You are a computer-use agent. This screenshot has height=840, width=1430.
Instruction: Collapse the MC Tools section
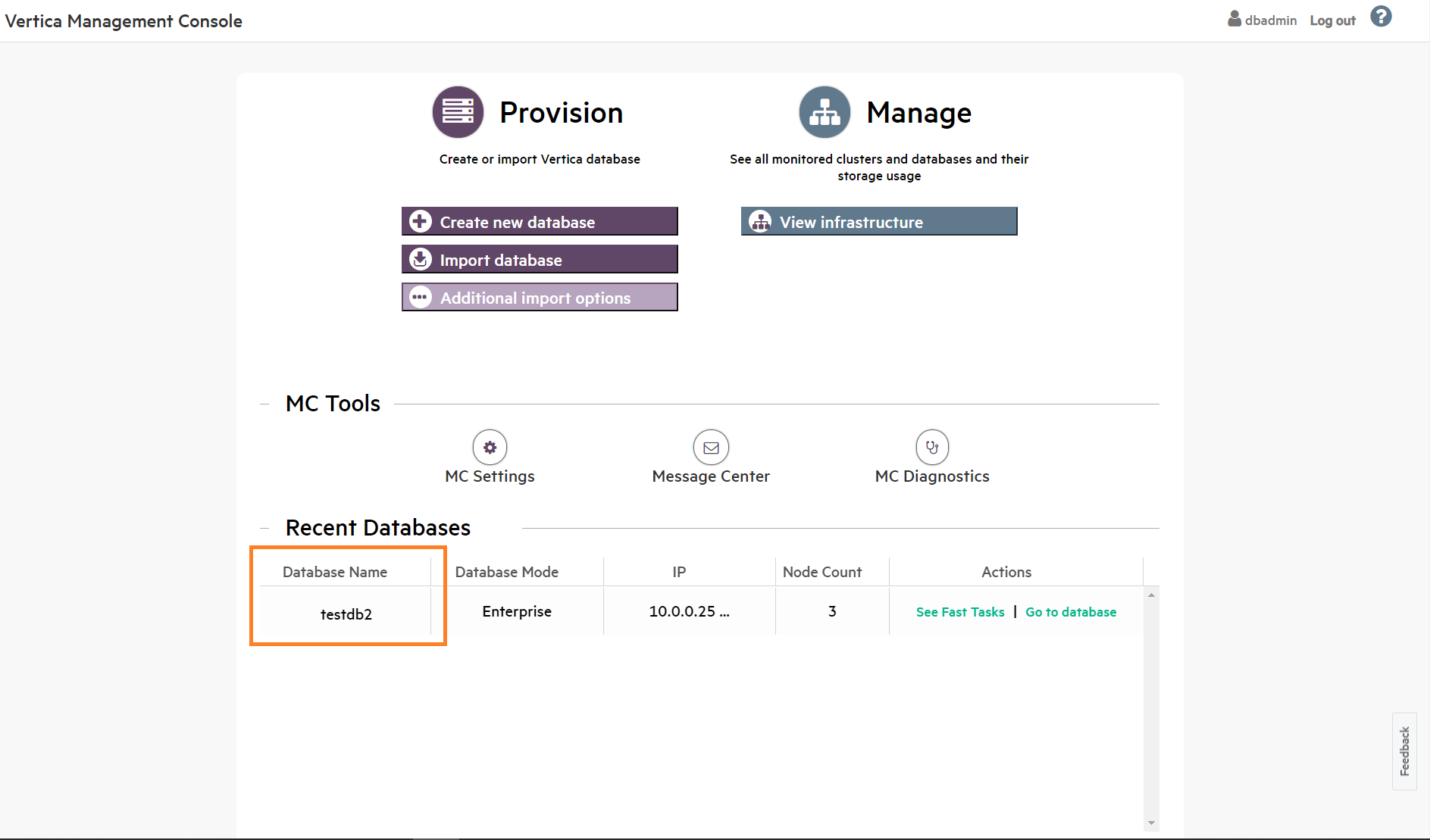click(x=264, y=404)
